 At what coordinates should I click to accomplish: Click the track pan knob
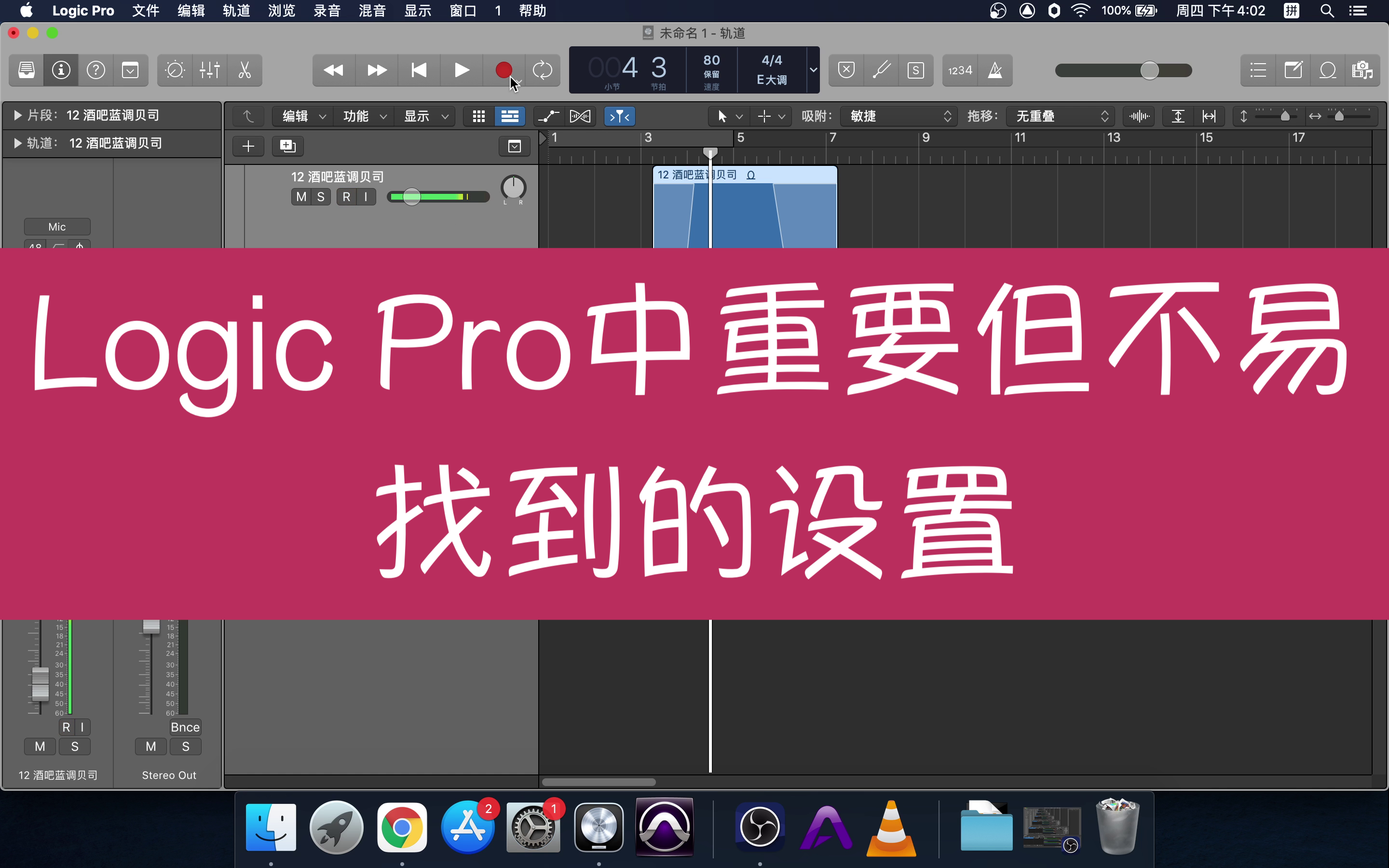[513, 187]
